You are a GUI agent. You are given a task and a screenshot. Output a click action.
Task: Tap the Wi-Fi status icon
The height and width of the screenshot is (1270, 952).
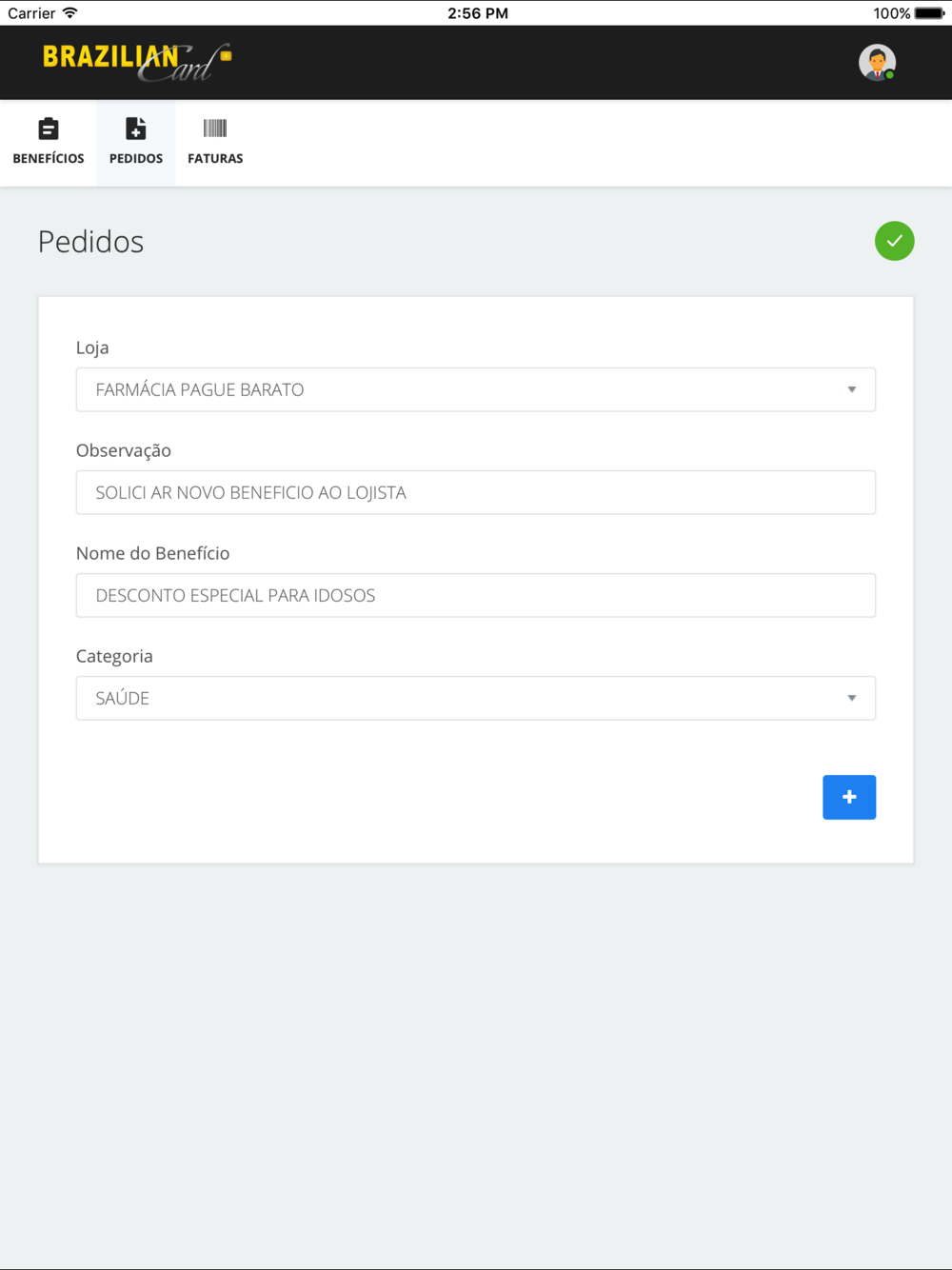point(70,12)
